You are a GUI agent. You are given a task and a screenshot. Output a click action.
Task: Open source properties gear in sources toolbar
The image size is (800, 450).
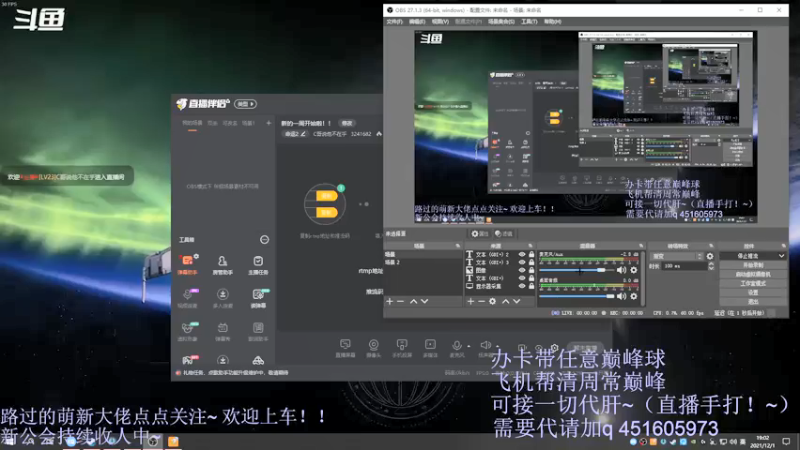click(492, 302)
